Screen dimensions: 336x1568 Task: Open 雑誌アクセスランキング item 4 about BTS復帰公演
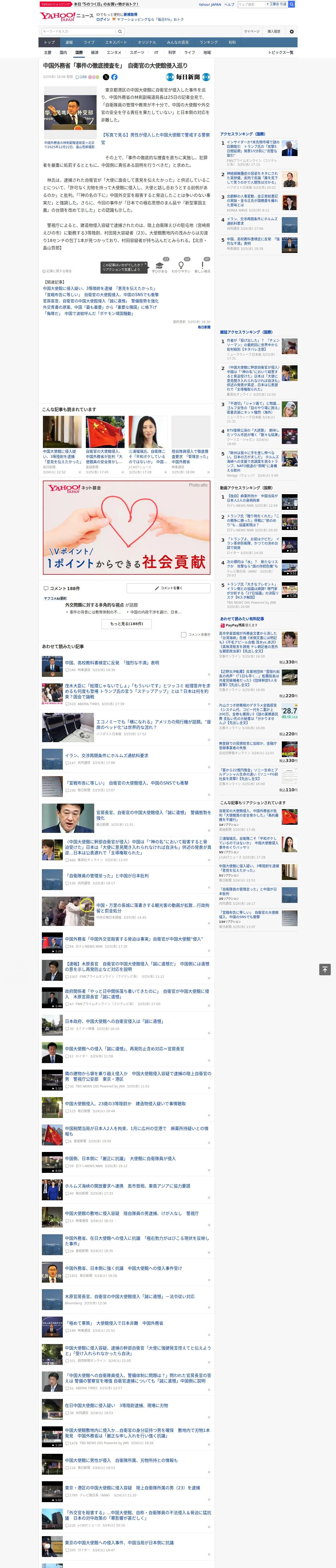[x=253, y=433]
